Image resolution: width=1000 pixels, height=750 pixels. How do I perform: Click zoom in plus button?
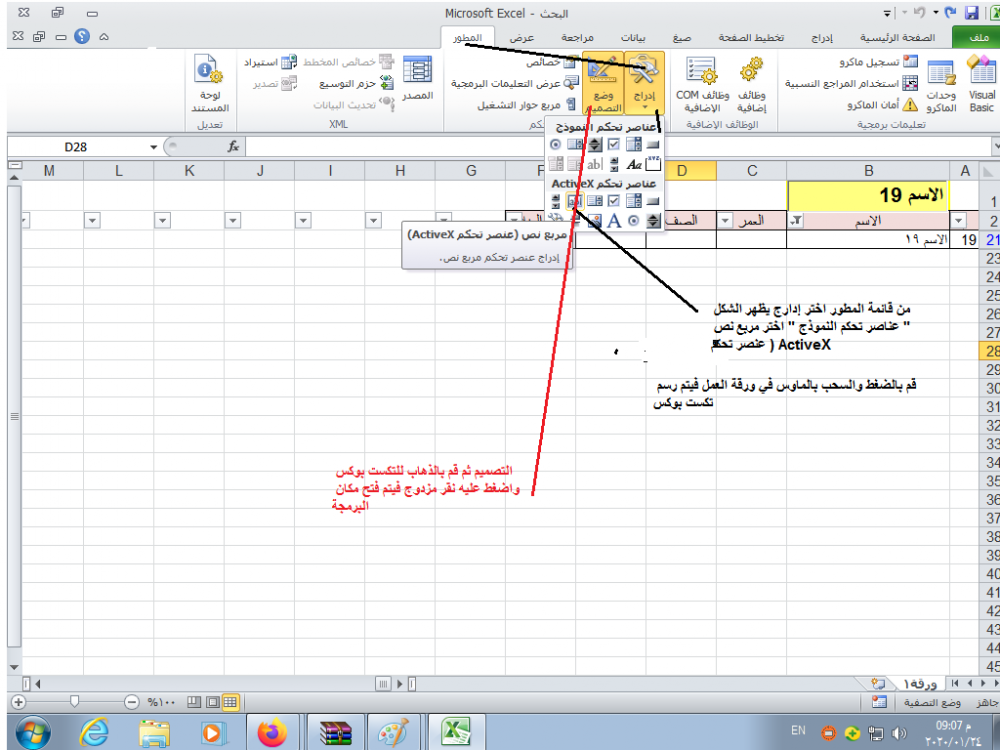click(18, 702)
